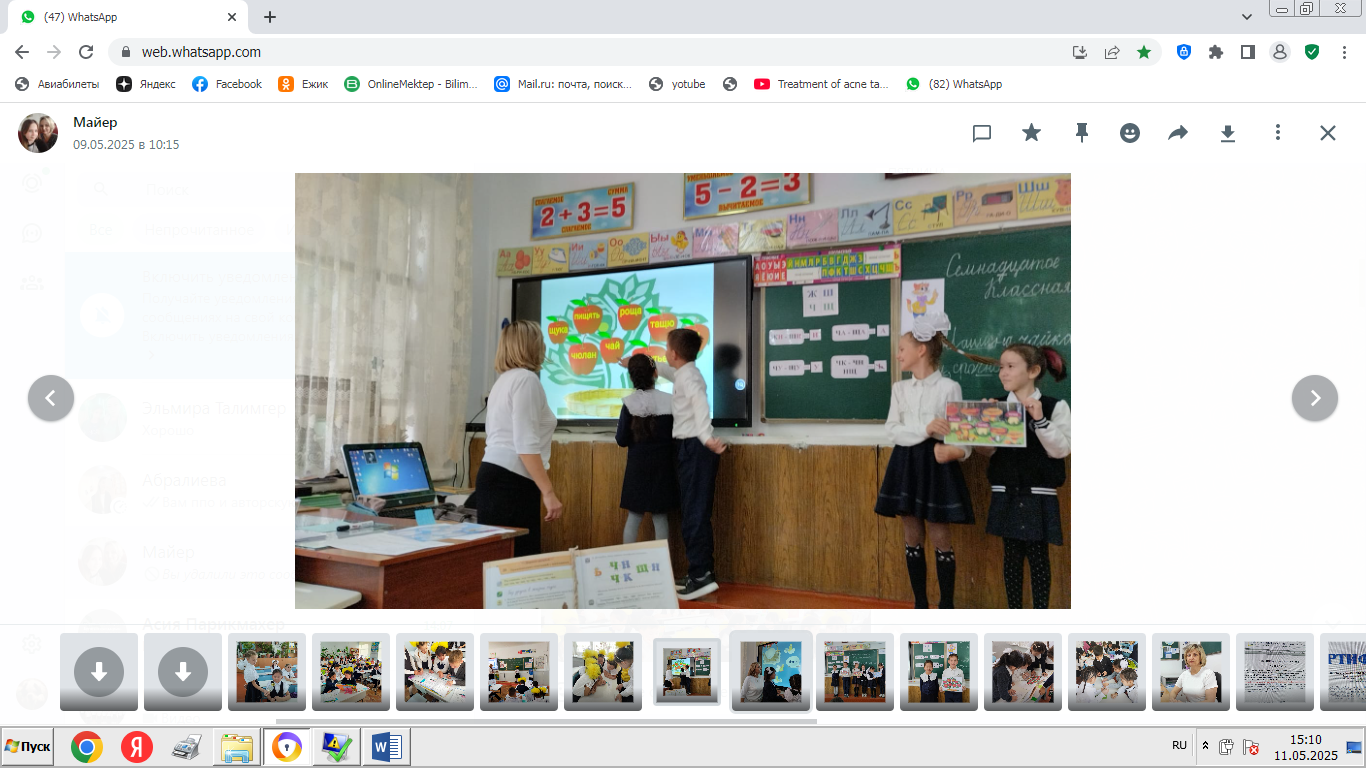Star this photo message
Screen dimensions: 1366x768
[x=1031, y=133]
